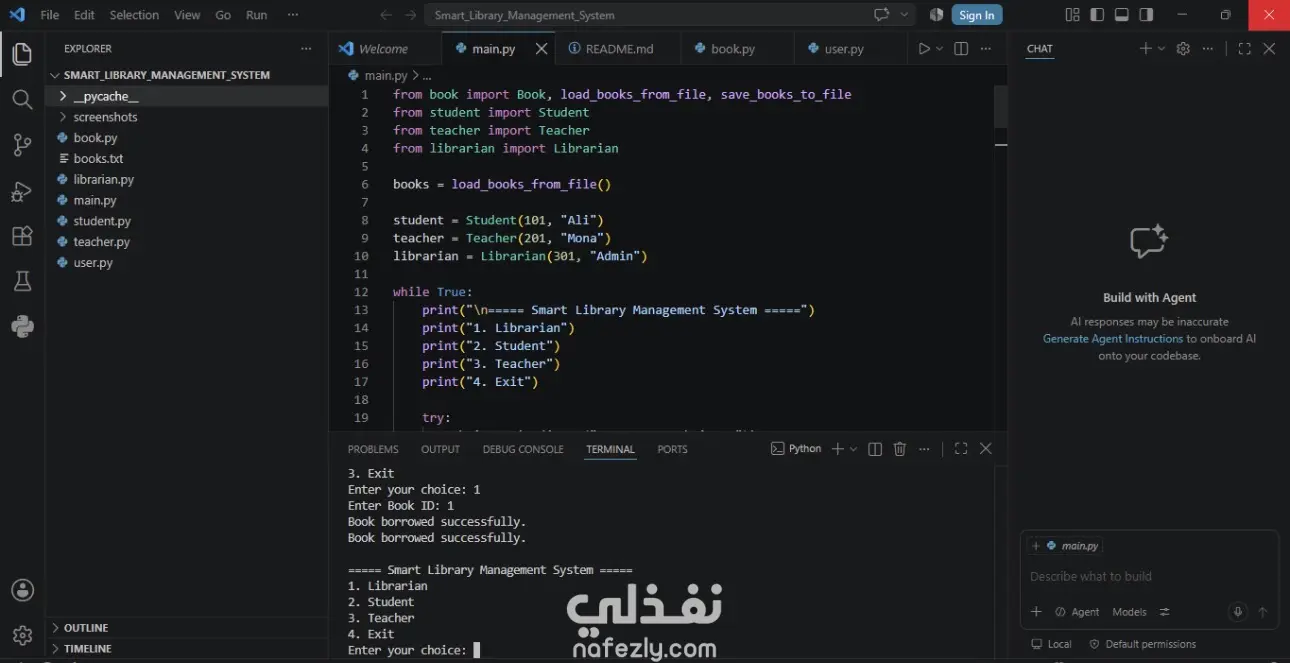1290x663 pixels.
Task: Run the Python file with play button
Action: 924,48
